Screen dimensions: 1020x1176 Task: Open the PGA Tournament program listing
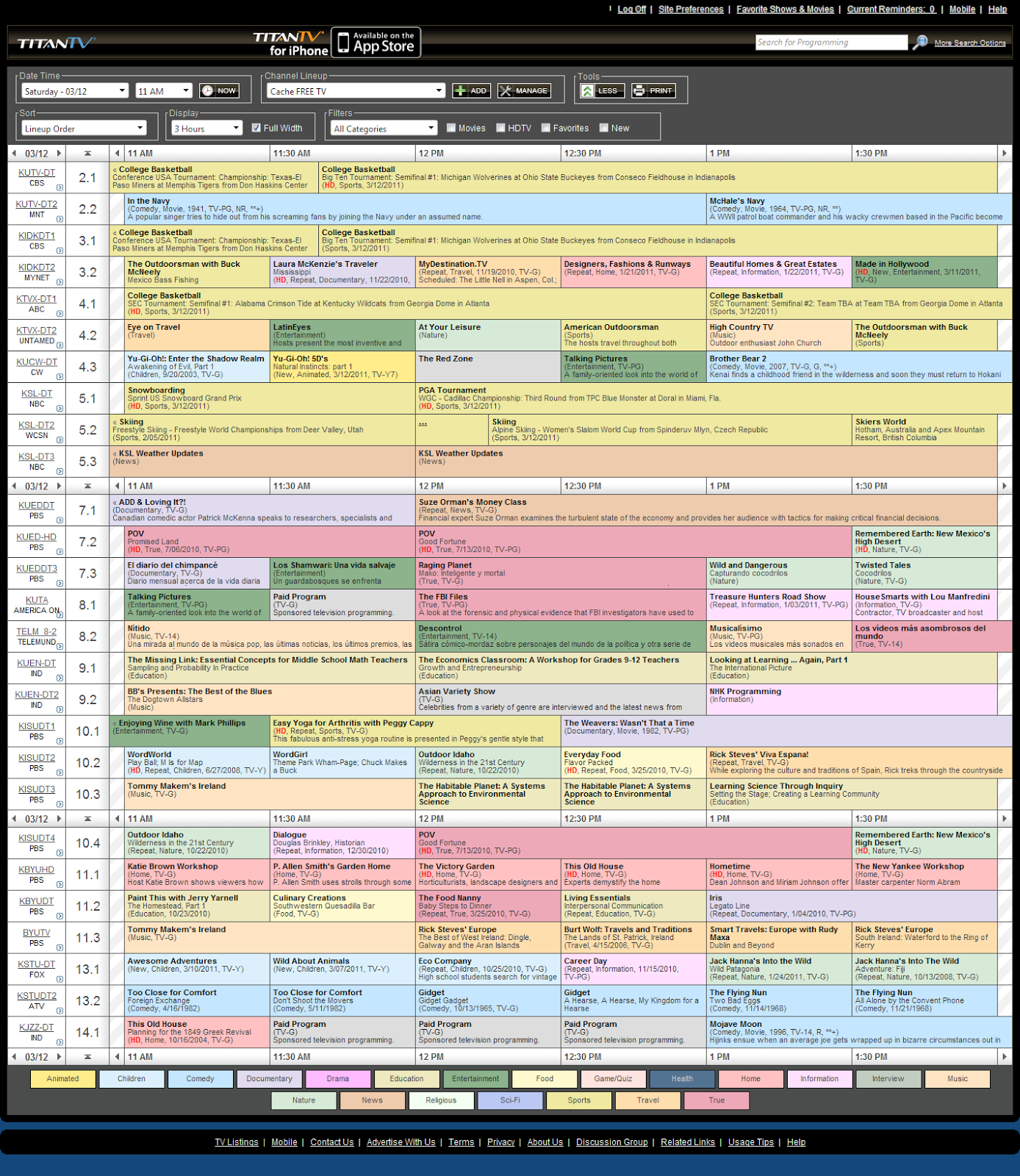(x=714, y=398)
